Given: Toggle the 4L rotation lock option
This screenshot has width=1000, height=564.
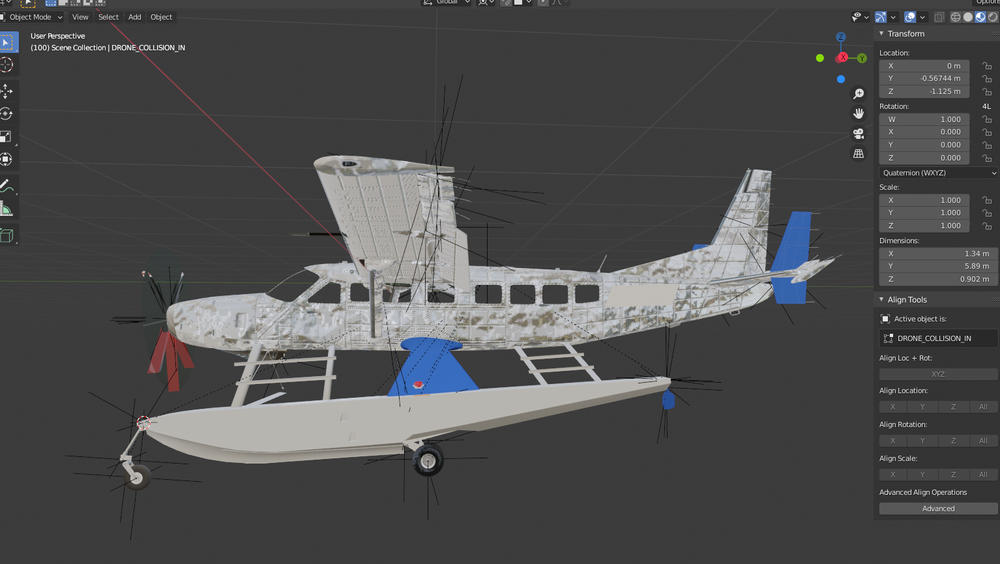Looking at the screenshot, I should tap(987, 107).
